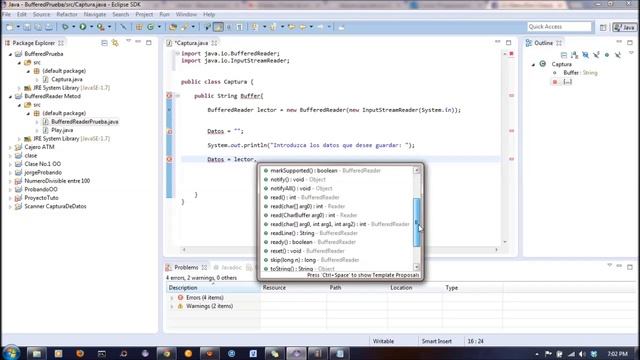The width and height of the screenshot is (640, 360).
Task: Click the autocomplete scroll down arrow
Action: tap(417, 267)
